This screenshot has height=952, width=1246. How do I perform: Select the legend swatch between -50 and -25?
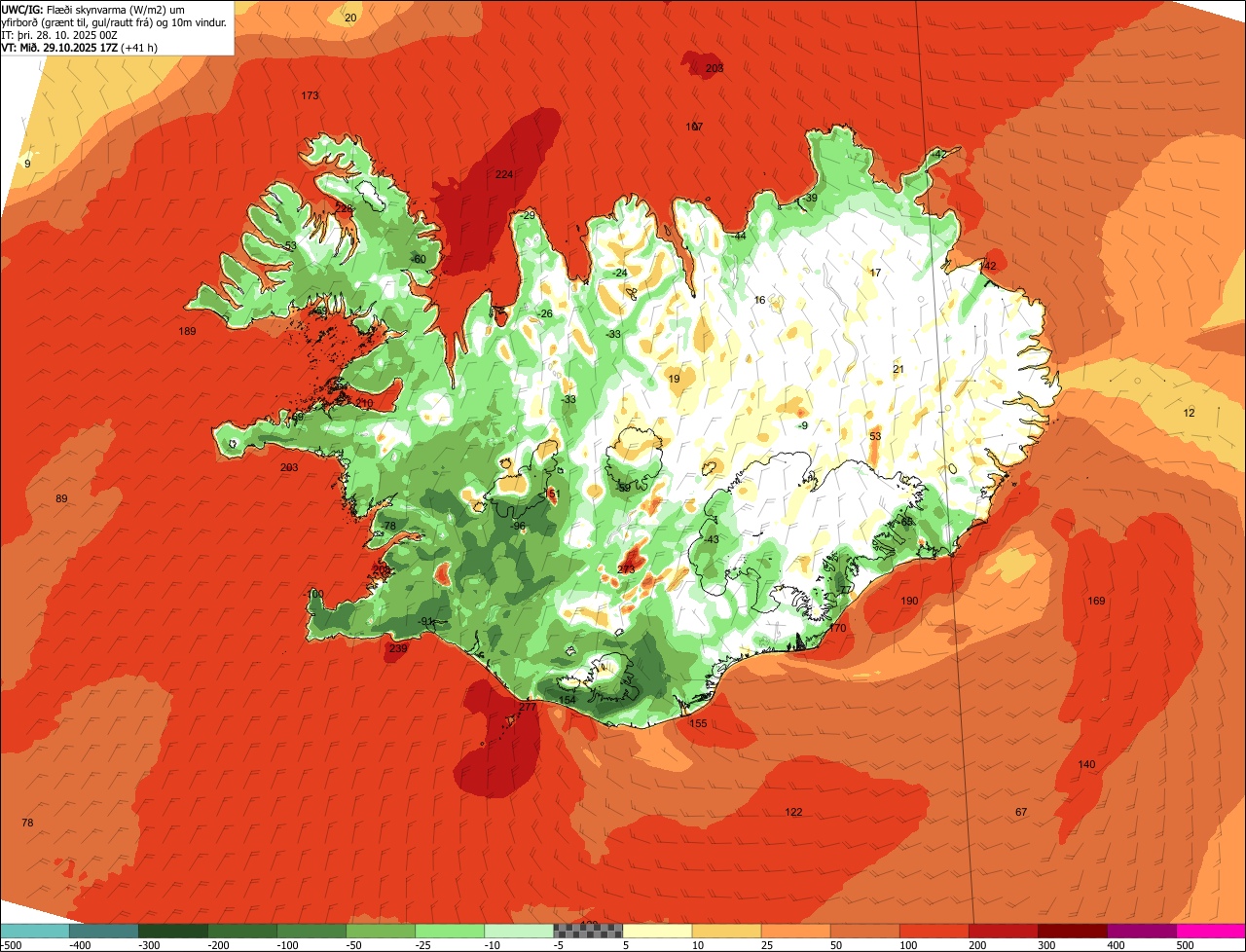[381, 932]
